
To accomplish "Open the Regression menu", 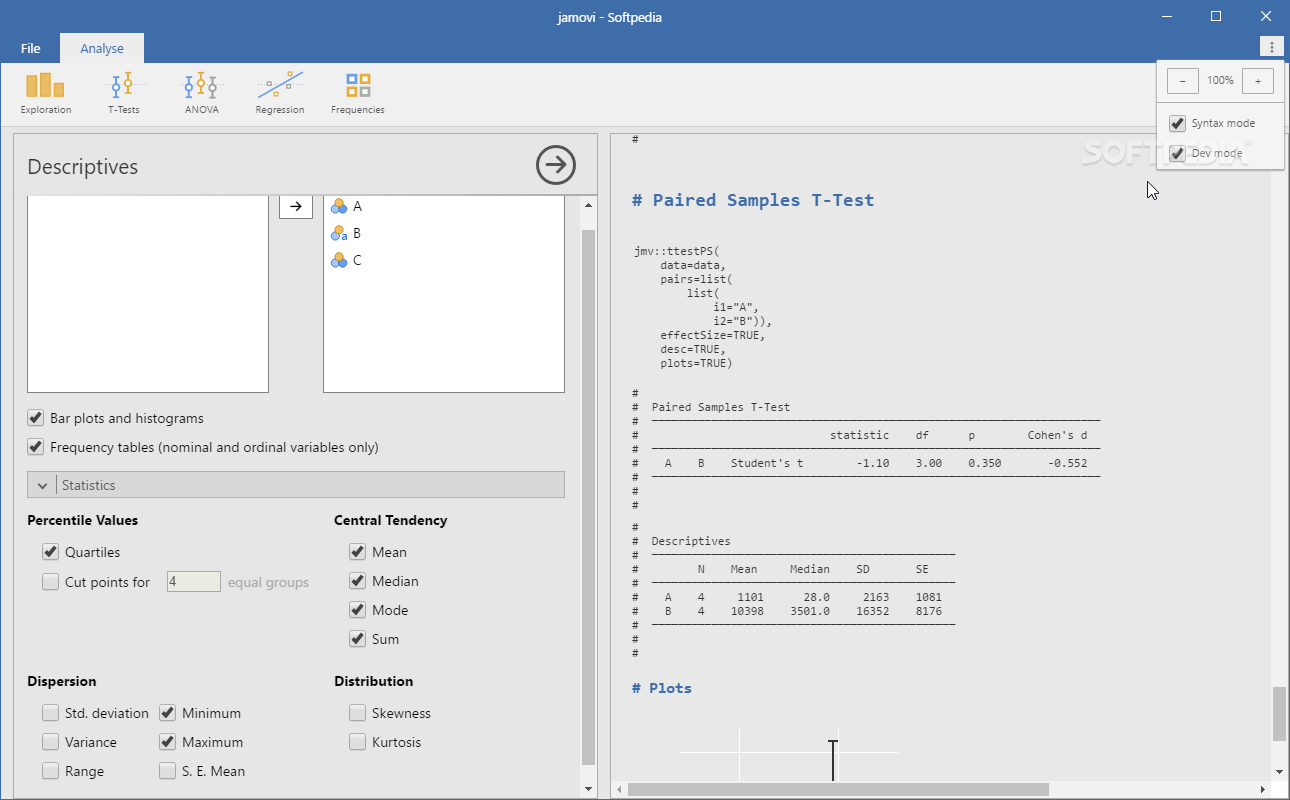I will point(280,94).
